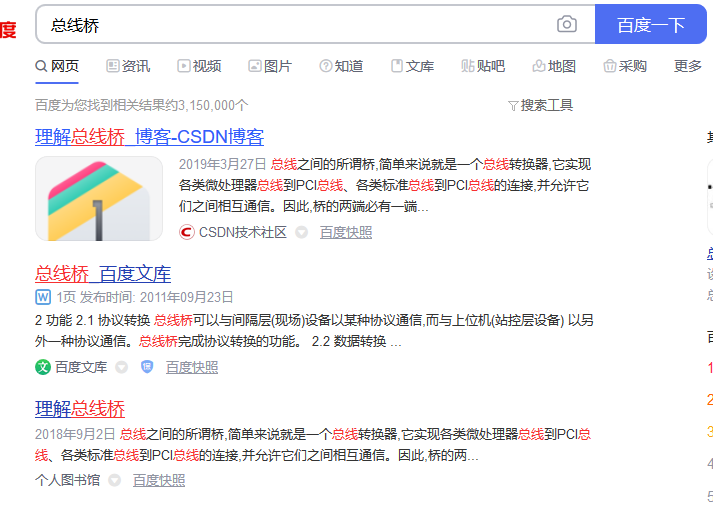Expand the dropdown arrow after 百度文库
The width and height of the screenshot is (713, 509).
pyautogui.click(x=121, y=367)
